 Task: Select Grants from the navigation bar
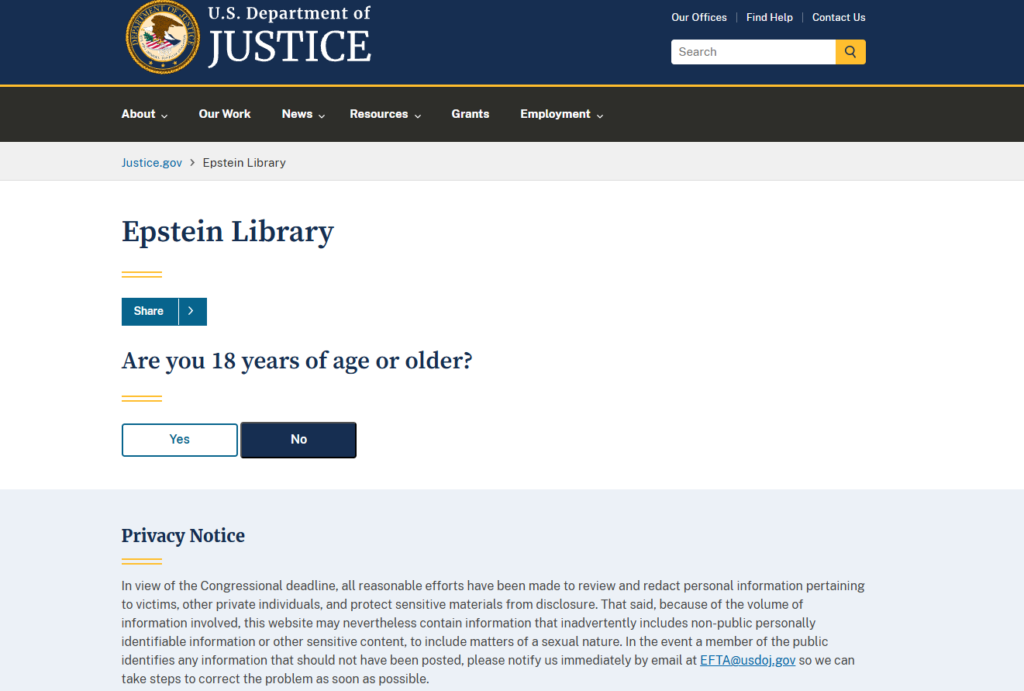(x=470, y=114)
